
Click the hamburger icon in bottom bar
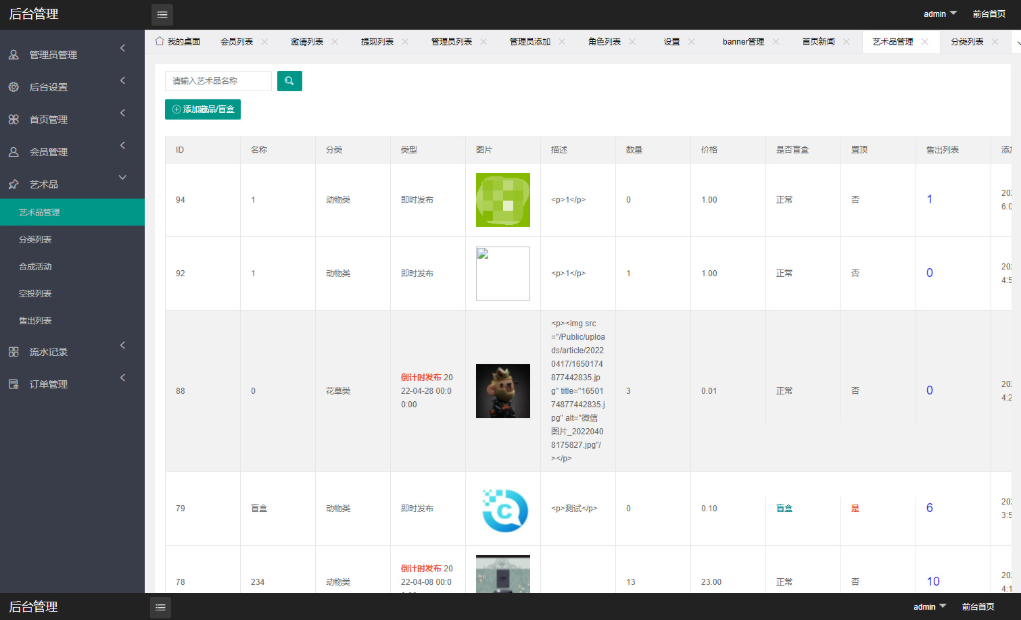point(160,608)
